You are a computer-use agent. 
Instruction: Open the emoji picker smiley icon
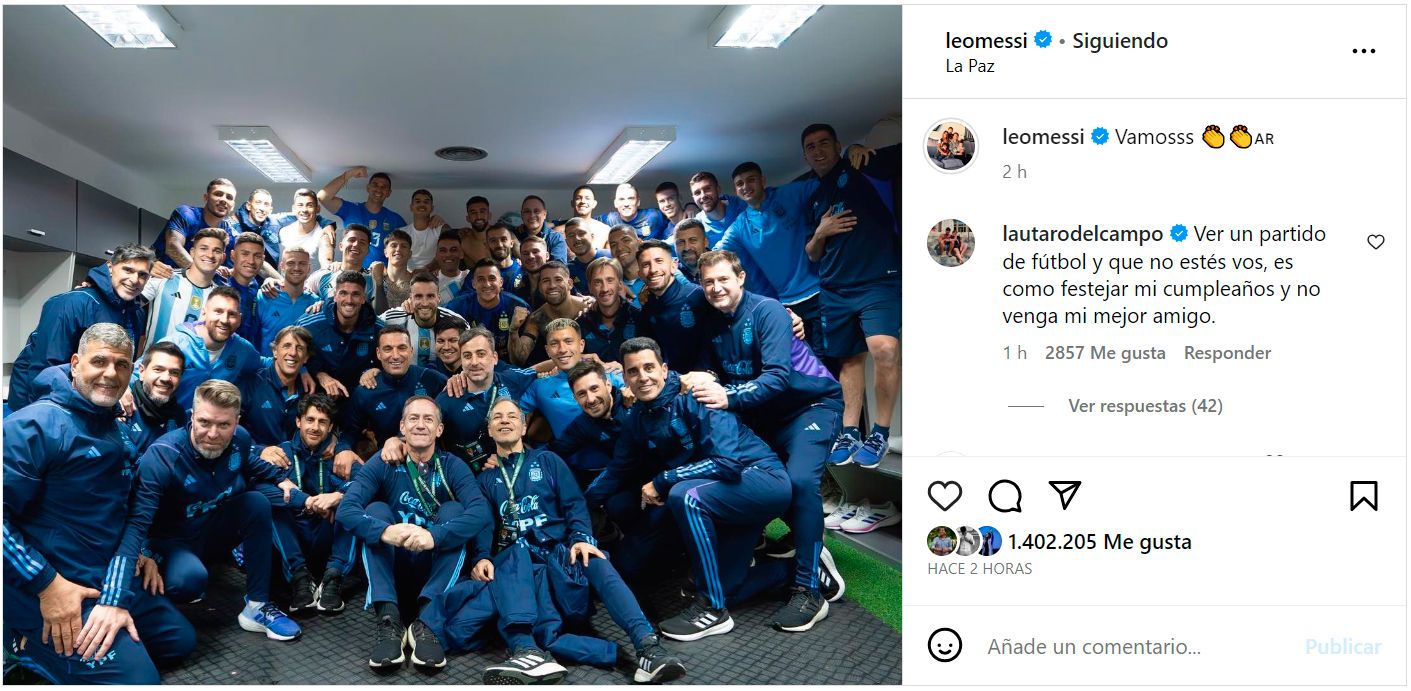click(945, 646)
